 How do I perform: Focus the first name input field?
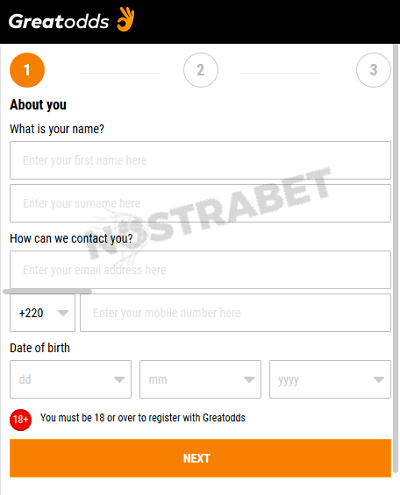pos(200,160)
